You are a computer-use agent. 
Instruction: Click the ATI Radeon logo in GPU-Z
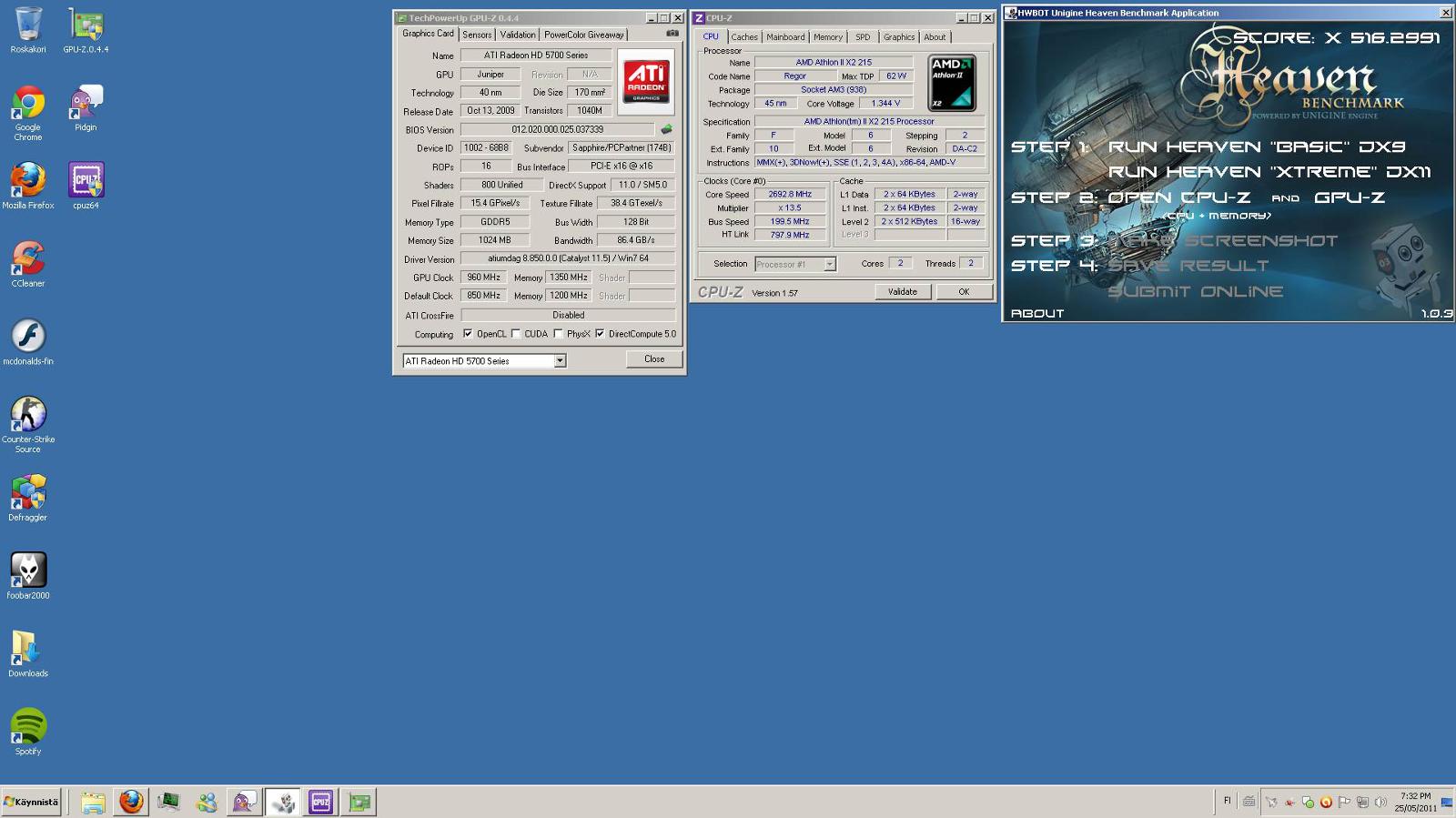646,82
